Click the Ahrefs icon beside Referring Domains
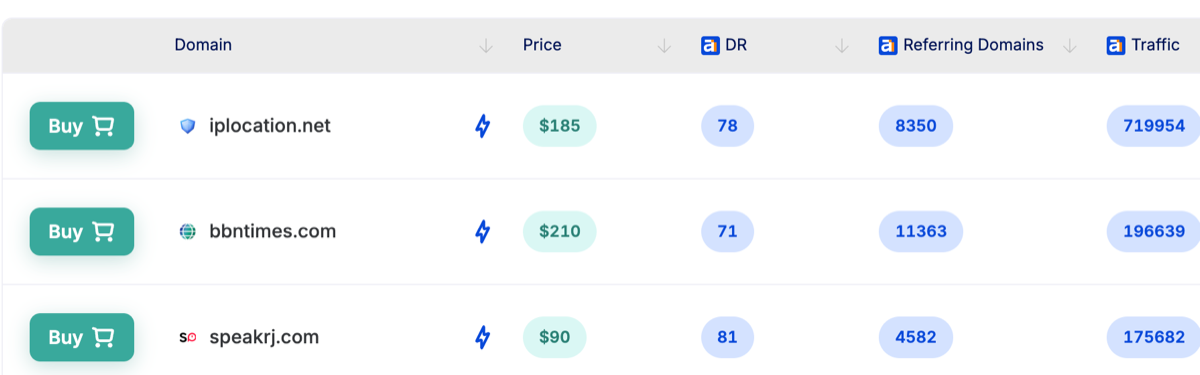 888,45
